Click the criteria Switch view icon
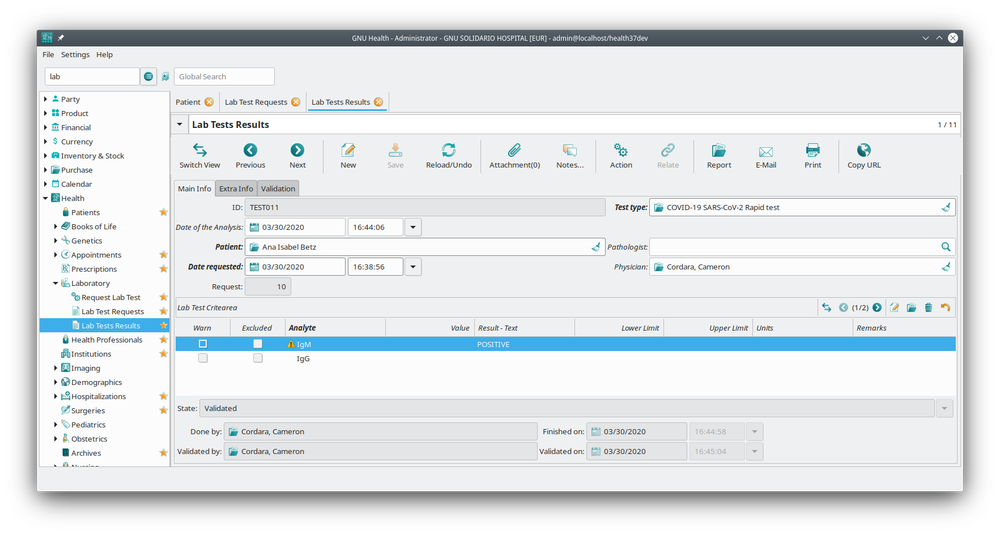The width and height of the screenshot is (1000, 535). [827, 307]
